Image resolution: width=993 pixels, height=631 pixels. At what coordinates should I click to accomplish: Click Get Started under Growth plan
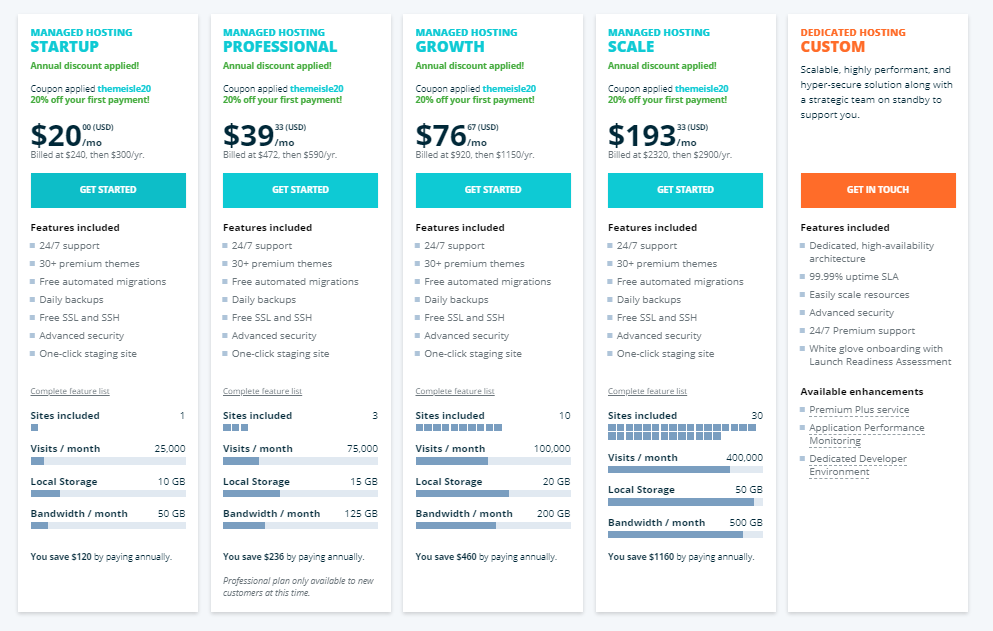493,190
